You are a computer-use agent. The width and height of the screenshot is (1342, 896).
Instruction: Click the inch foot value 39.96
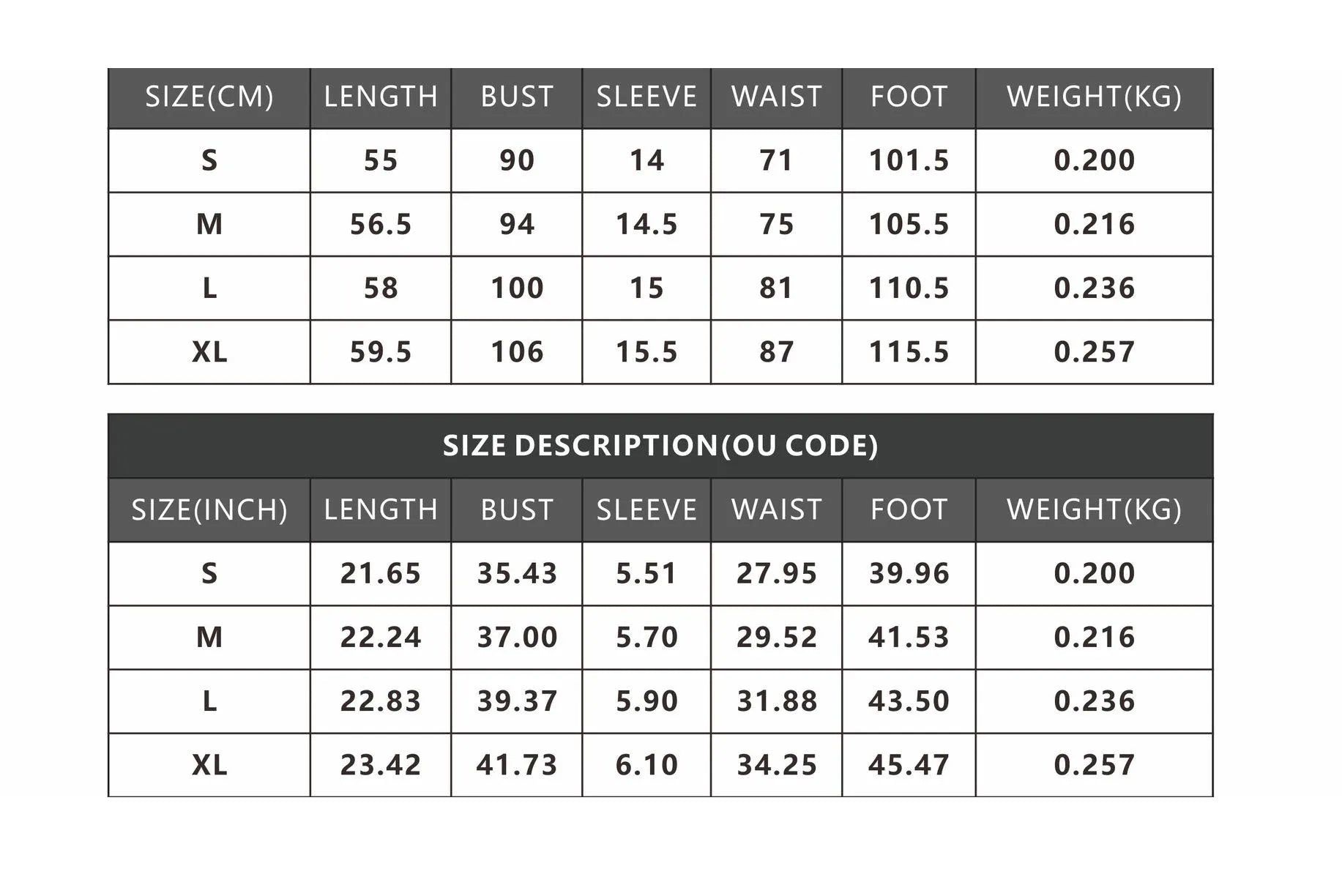909,573
